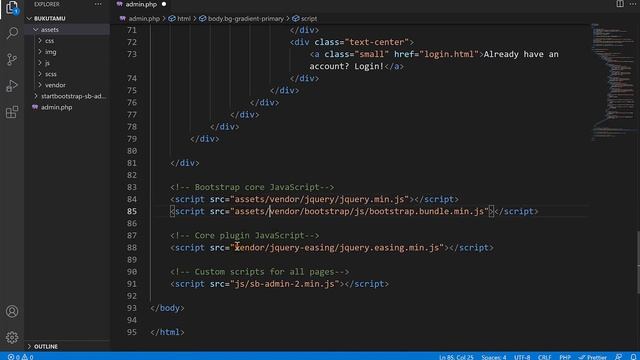640x360 pixels.
Task: Click bootstrap.bundle.min.js source on line 85
Action: 360,211
